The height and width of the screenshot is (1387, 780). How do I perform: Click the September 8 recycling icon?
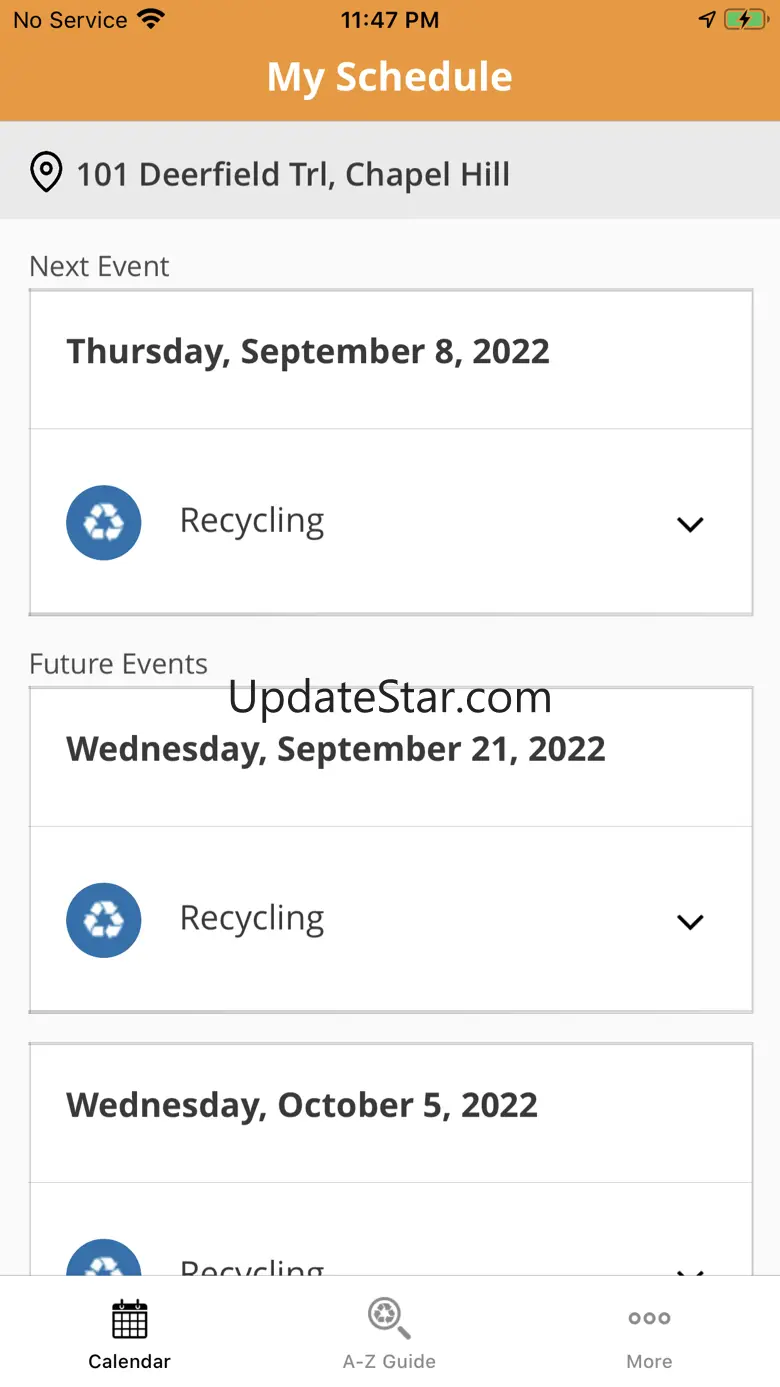pyautogui.click(x=104, y=522)
